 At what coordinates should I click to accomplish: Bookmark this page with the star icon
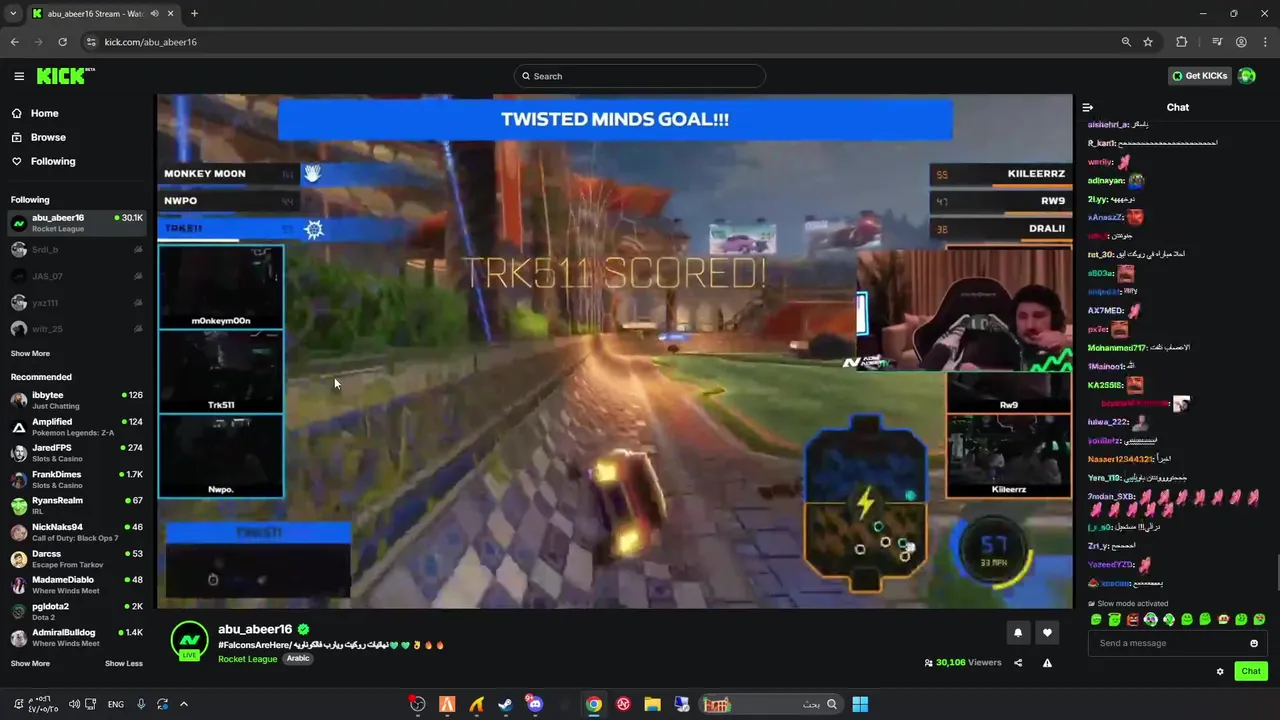(x=1148, y=42)
